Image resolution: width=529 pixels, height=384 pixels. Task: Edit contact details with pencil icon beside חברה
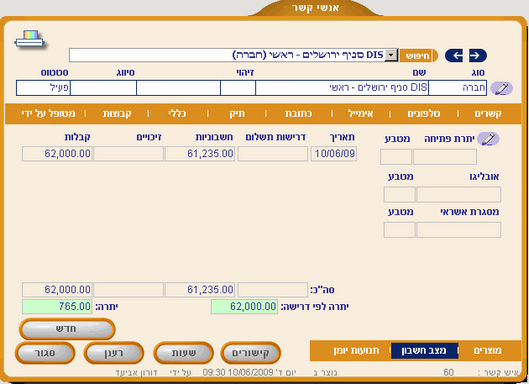[501, 88]
